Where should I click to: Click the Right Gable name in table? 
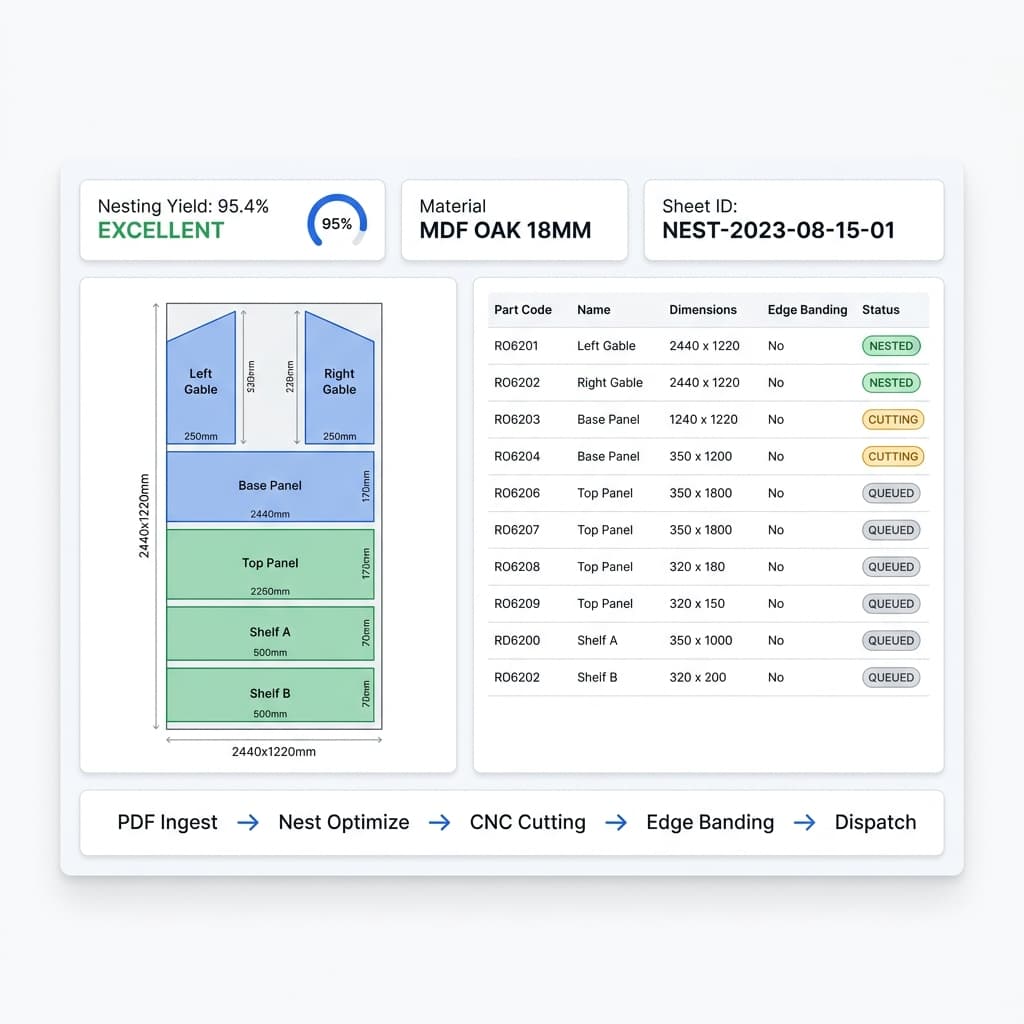click(x=610, y=383)
